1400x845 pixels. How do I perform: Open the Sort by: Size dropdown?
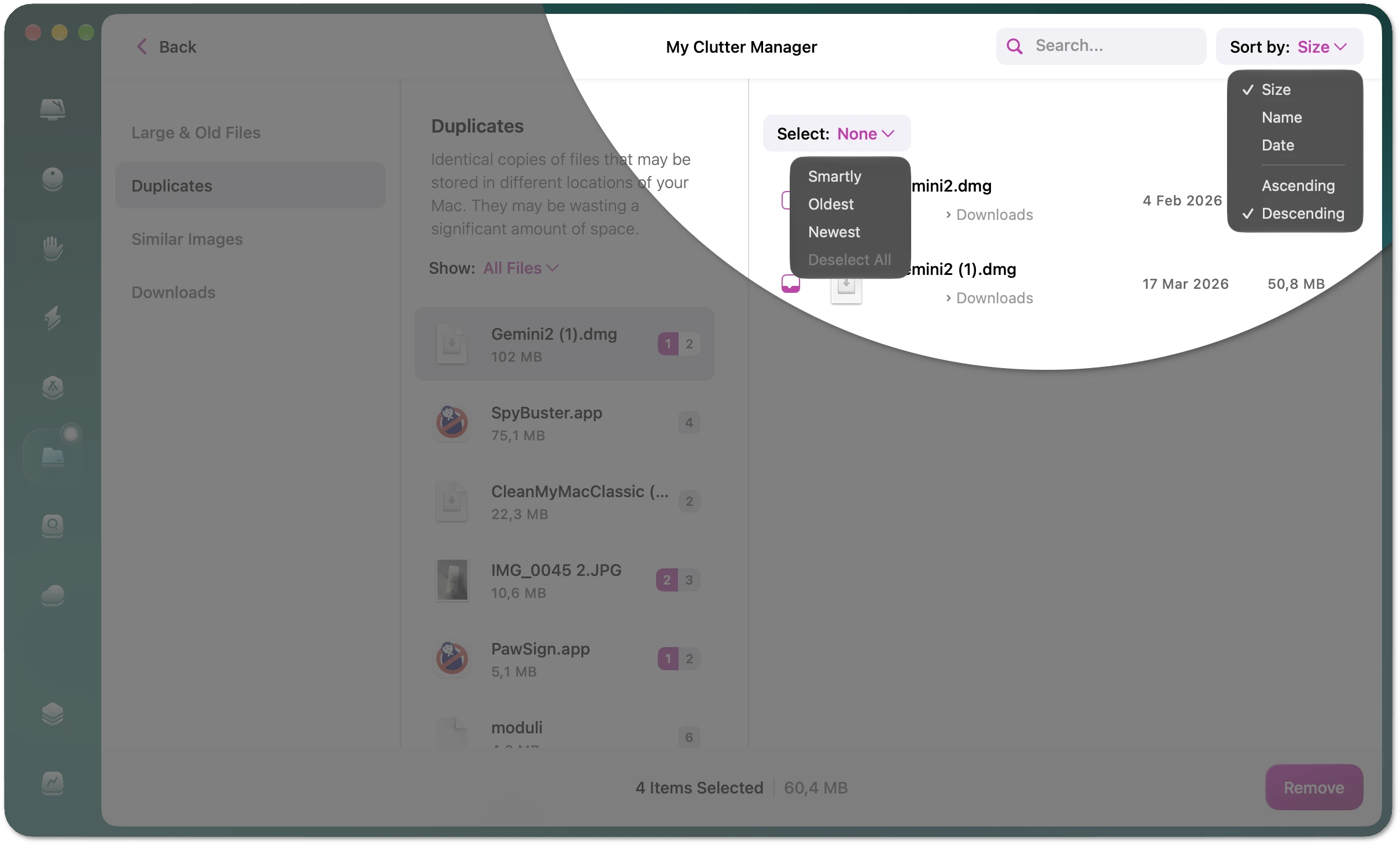tap(1289, 46)
